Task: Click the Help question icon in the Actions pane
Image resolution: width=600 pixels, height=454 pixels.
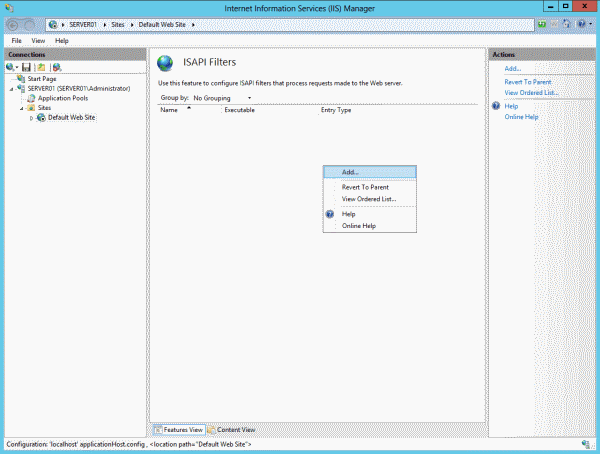Action: point(496,106)
